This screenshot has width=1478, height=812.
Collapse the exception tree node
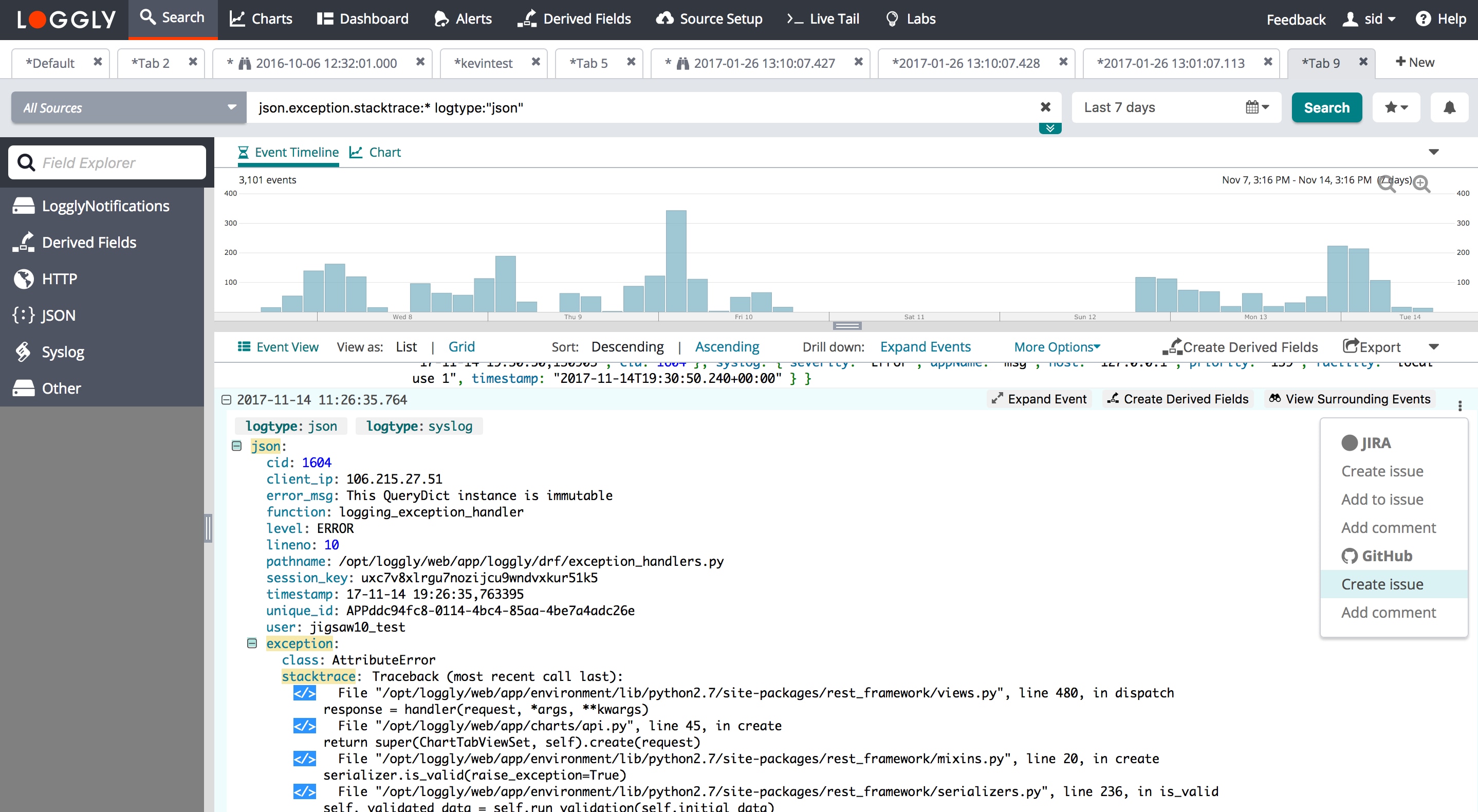(252, 643)
